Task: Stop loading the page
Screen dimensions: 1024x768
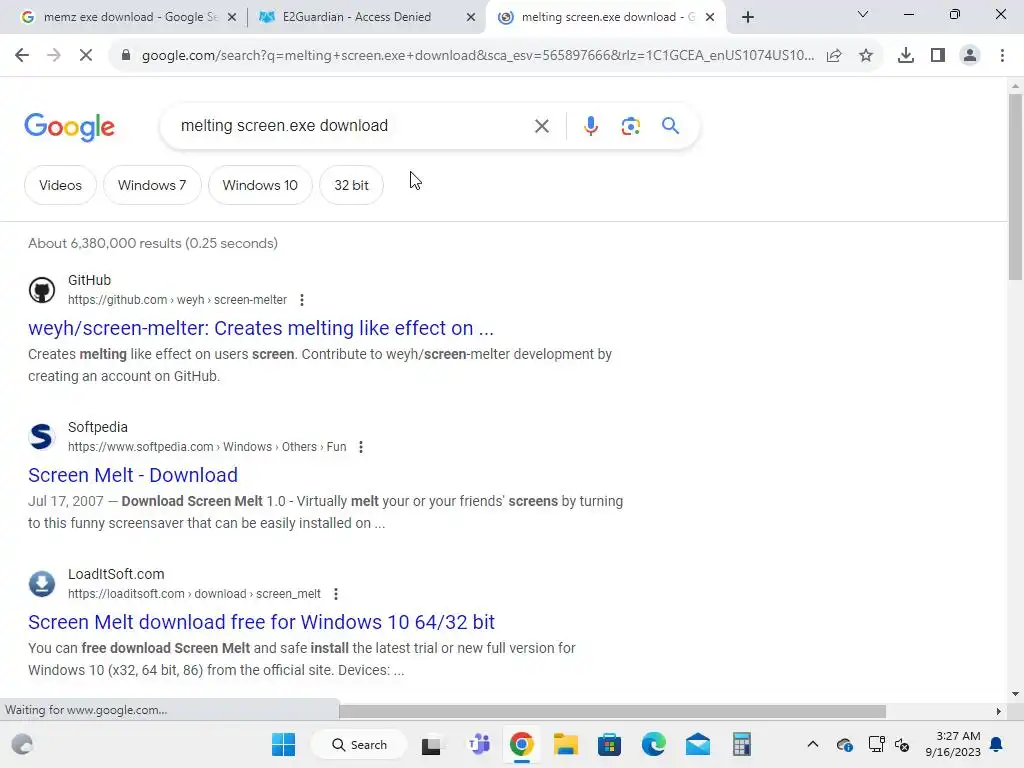Action: pos(86,56)
